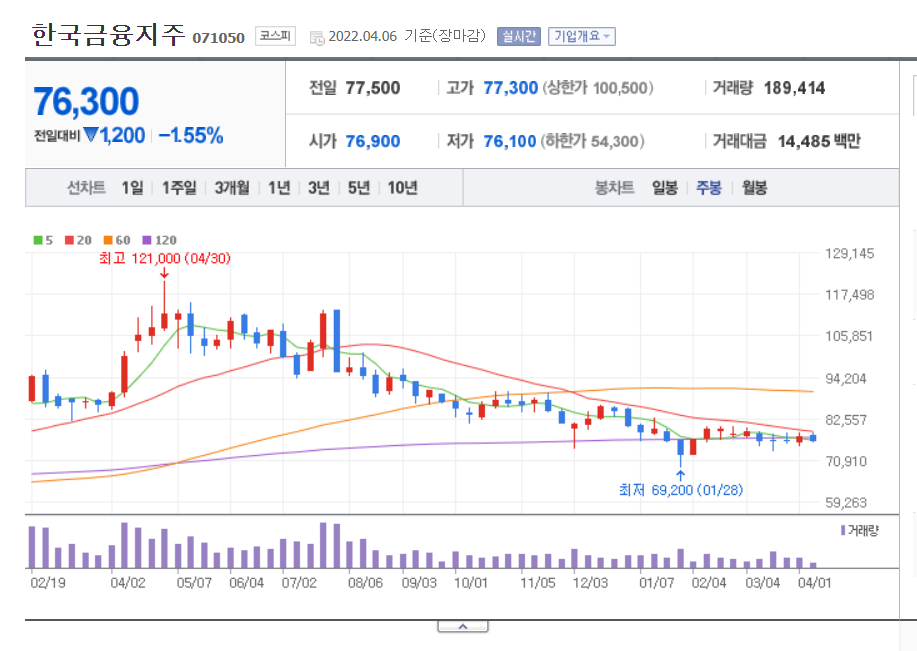Click the stock code 071050
The height and width of the screenshot is (651, 917).
[x=218, y=38]
